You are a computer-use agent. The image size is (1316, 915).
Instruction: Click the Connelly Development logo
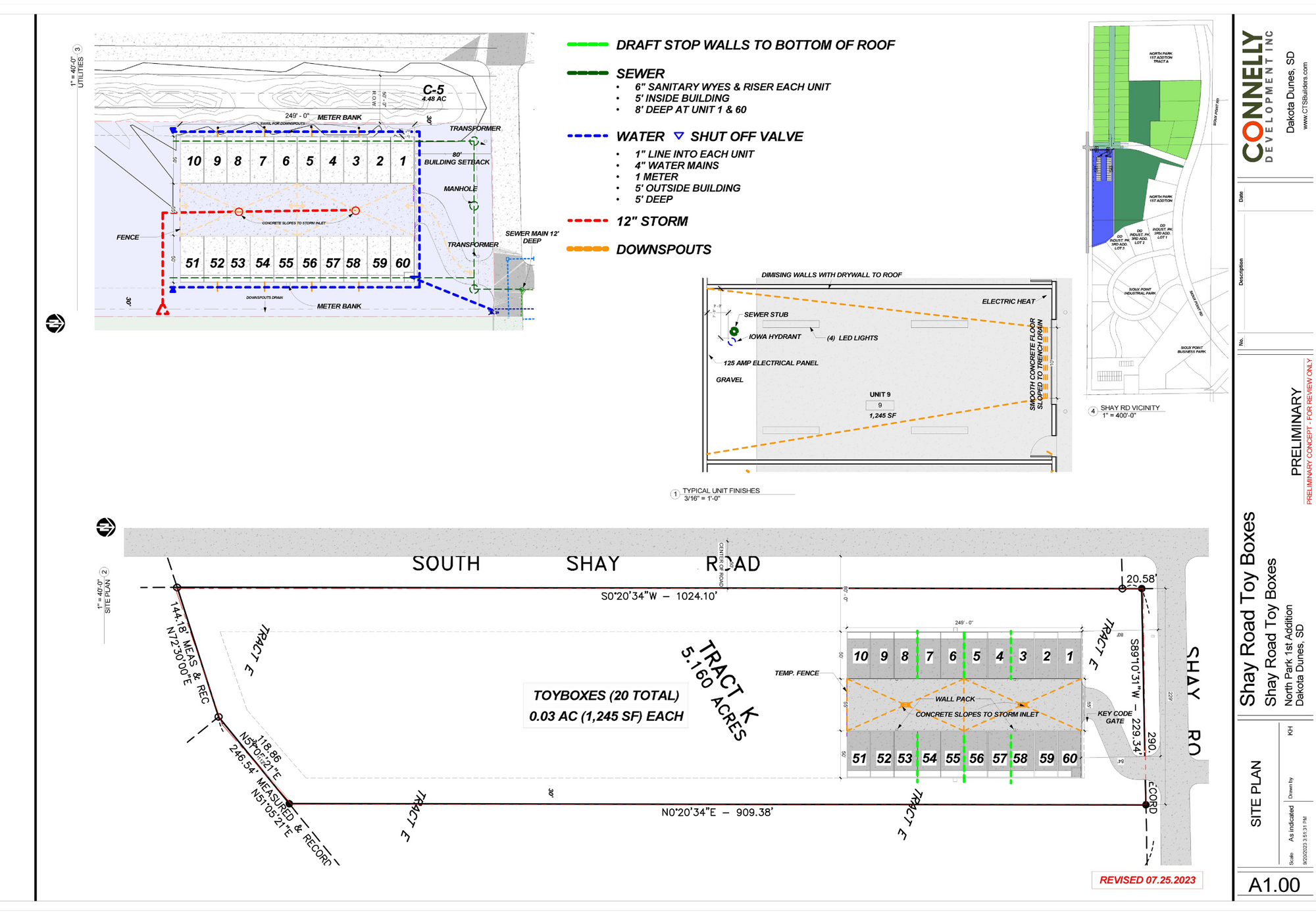tap(1257, 96)
